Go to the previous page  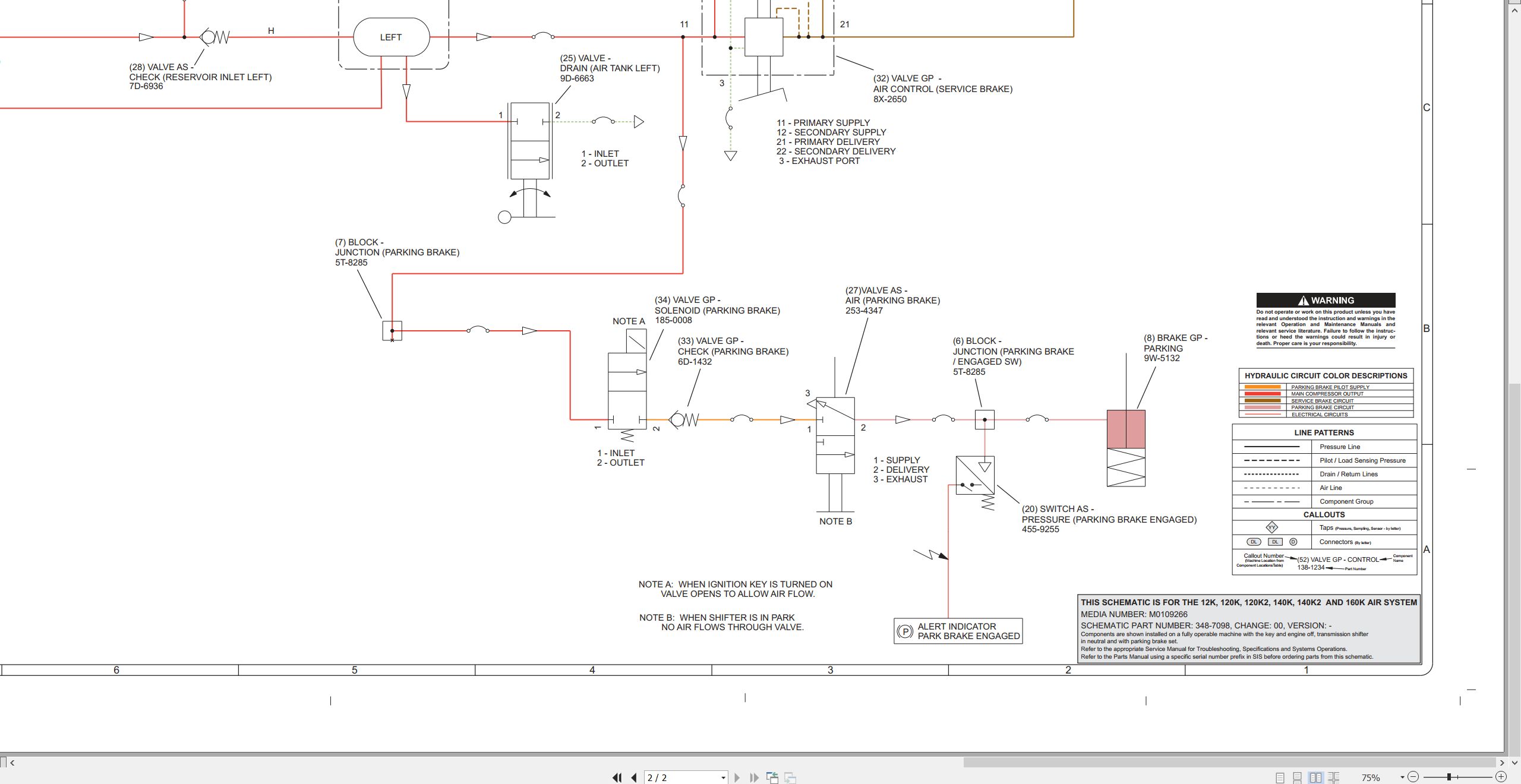(634, 777)
